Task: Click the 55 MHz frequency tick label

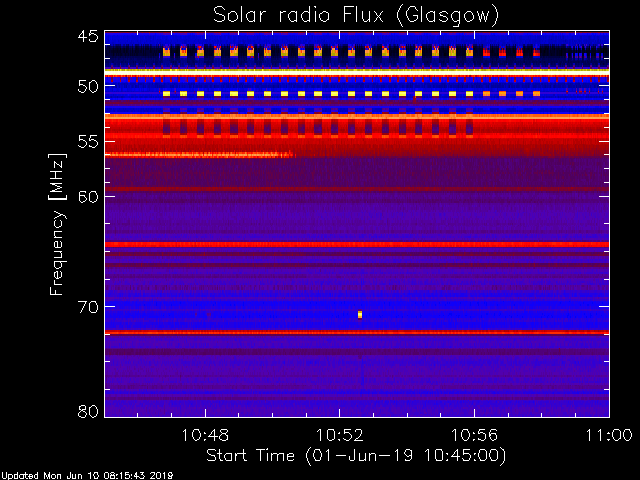Action: [x=88, y=142]
